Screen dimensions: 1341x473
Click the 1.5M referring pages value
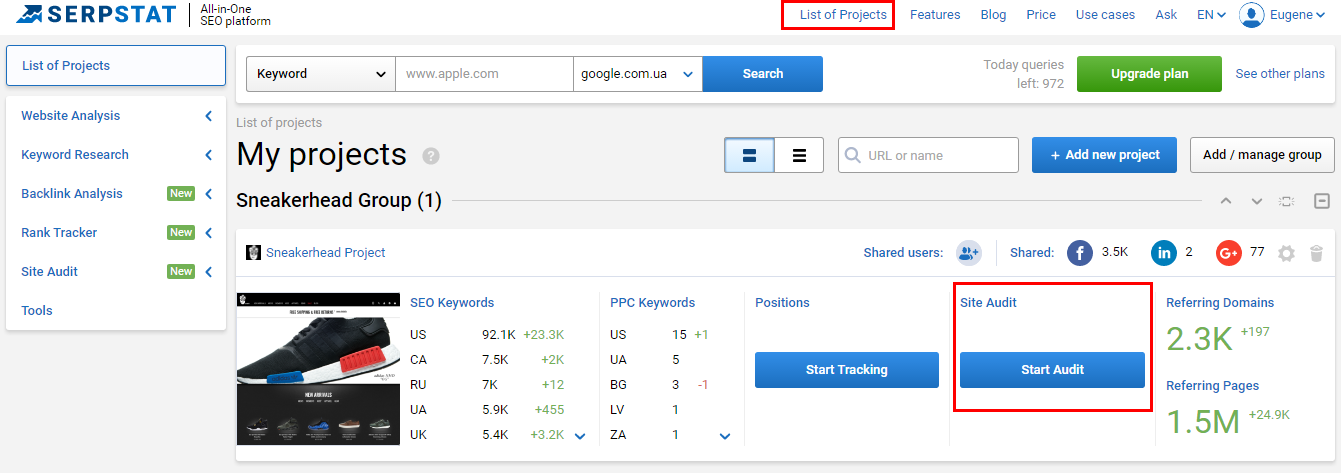point(1203,421)
